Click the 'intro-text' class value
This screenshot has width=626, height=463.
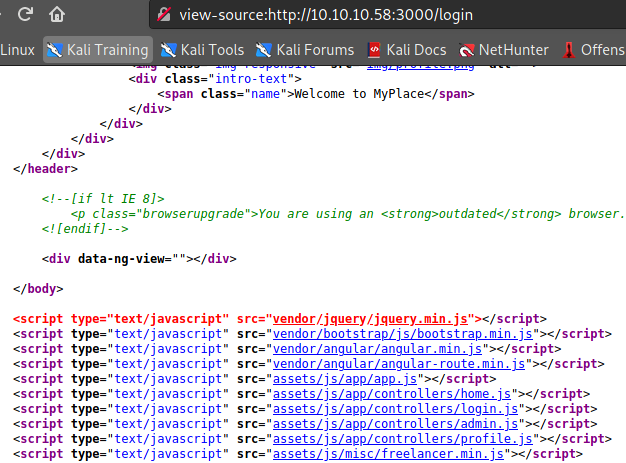[251, 79]
